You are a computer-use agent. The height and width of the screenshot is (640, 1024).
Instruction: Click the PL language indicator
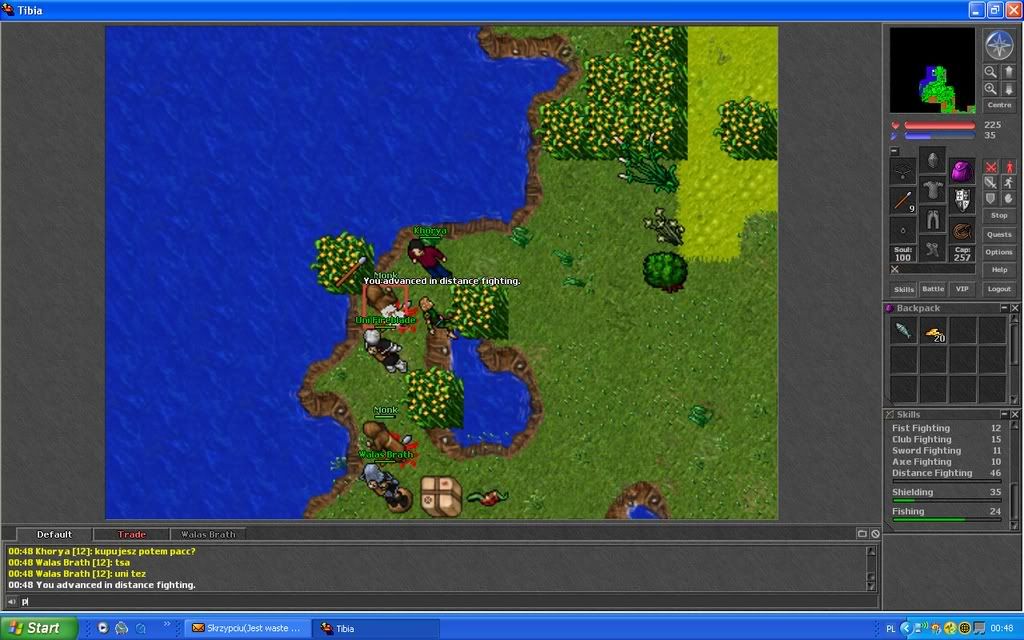click(891, 628)
